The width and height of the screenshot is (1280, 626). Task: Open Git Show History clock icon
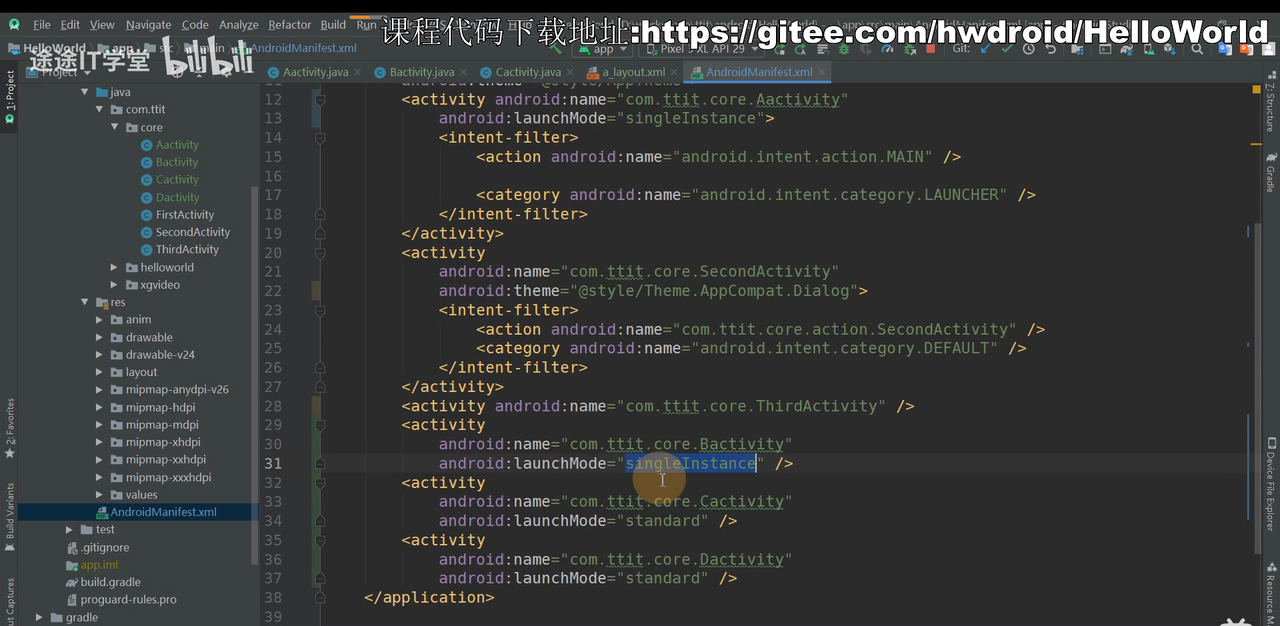[x=1028, y=48]
